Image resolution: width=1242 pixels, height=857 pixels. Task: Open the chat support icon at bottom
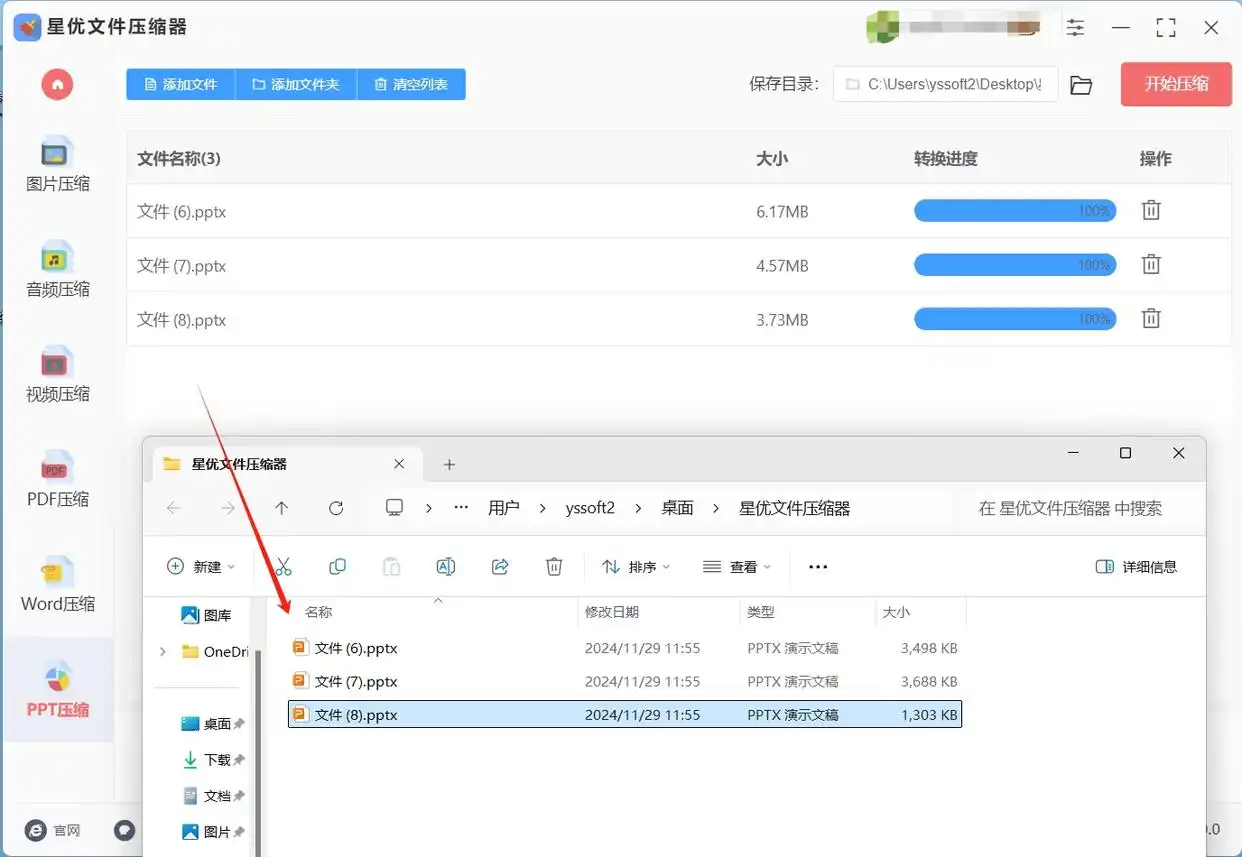[x=124, y=830]
